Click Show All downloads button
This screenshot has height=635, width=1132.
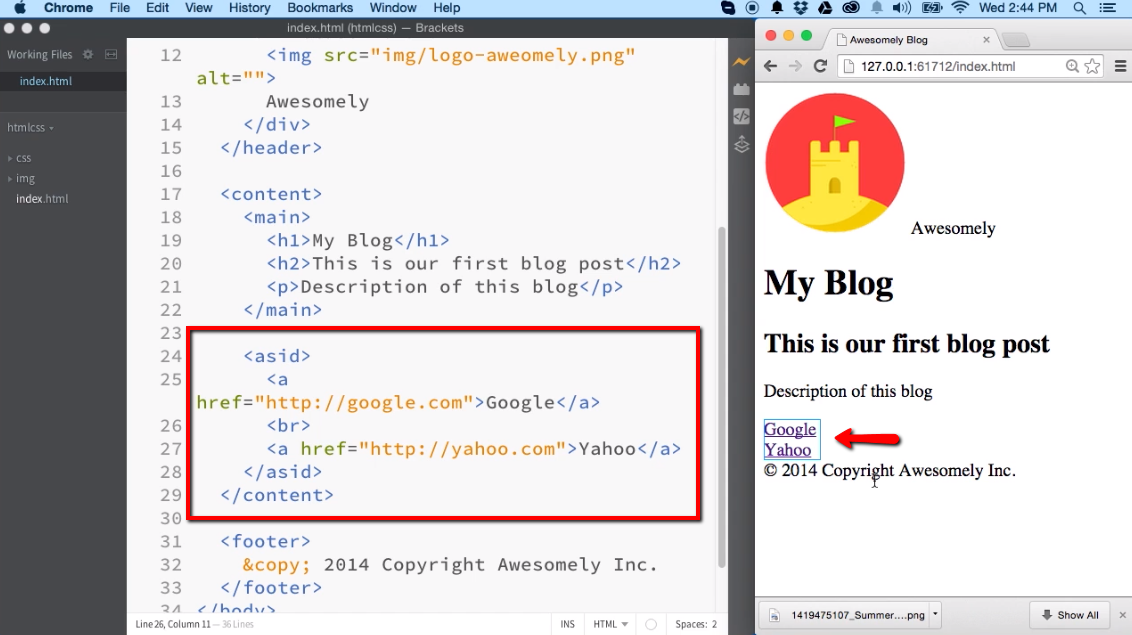(1070, 615)
